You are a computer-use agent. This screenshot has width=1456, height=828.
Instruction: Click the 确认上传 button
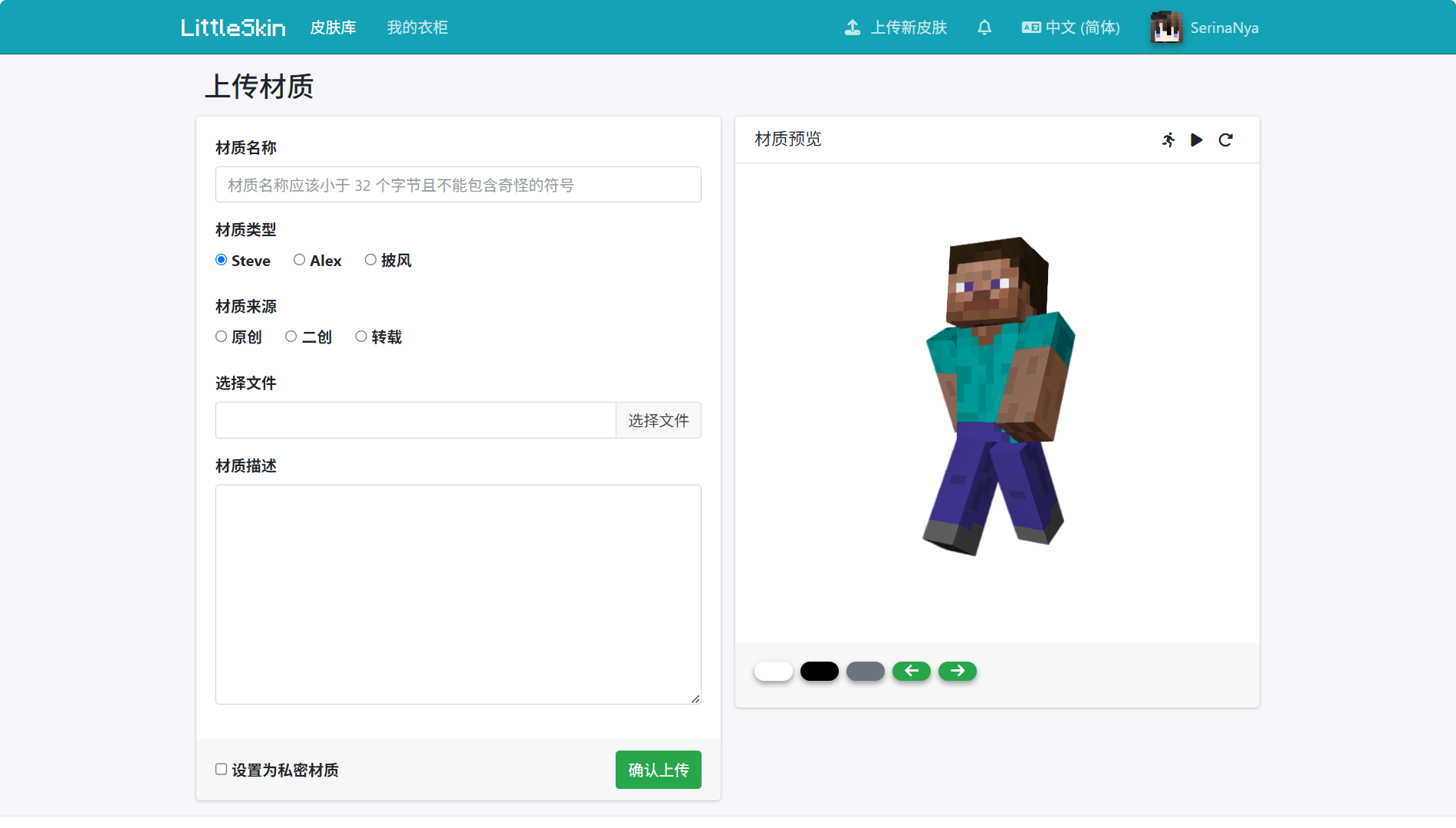[x=658, y=770]
